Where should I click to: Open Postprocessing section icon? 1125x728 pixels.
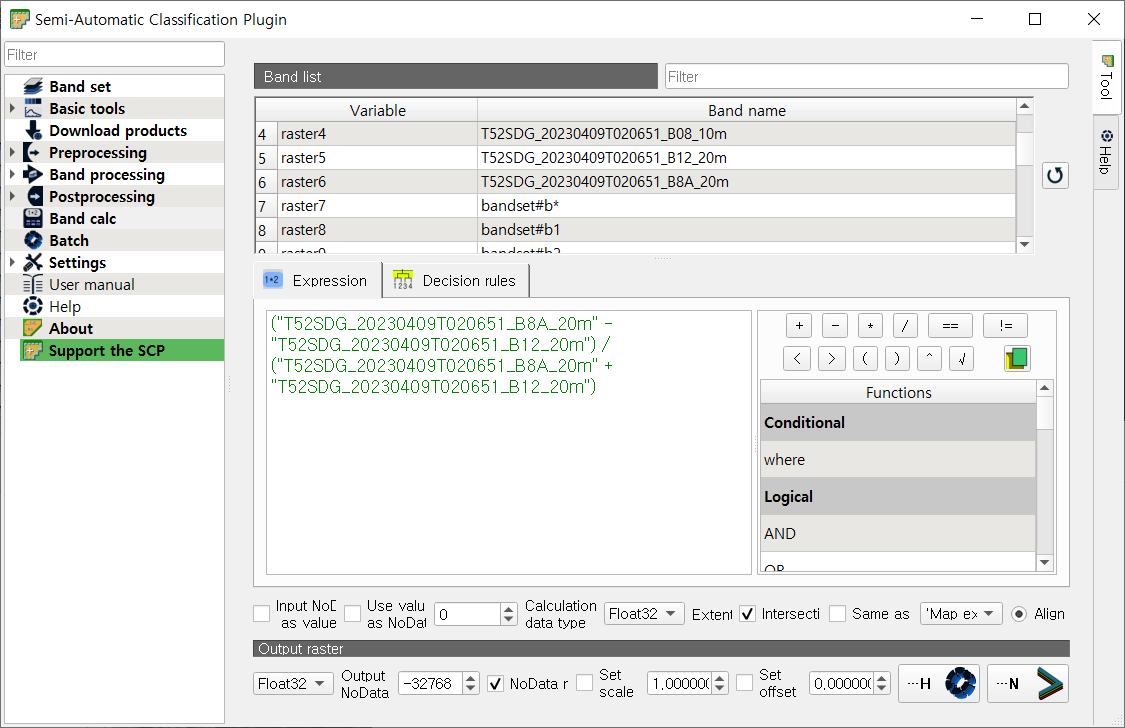(33, 197)
